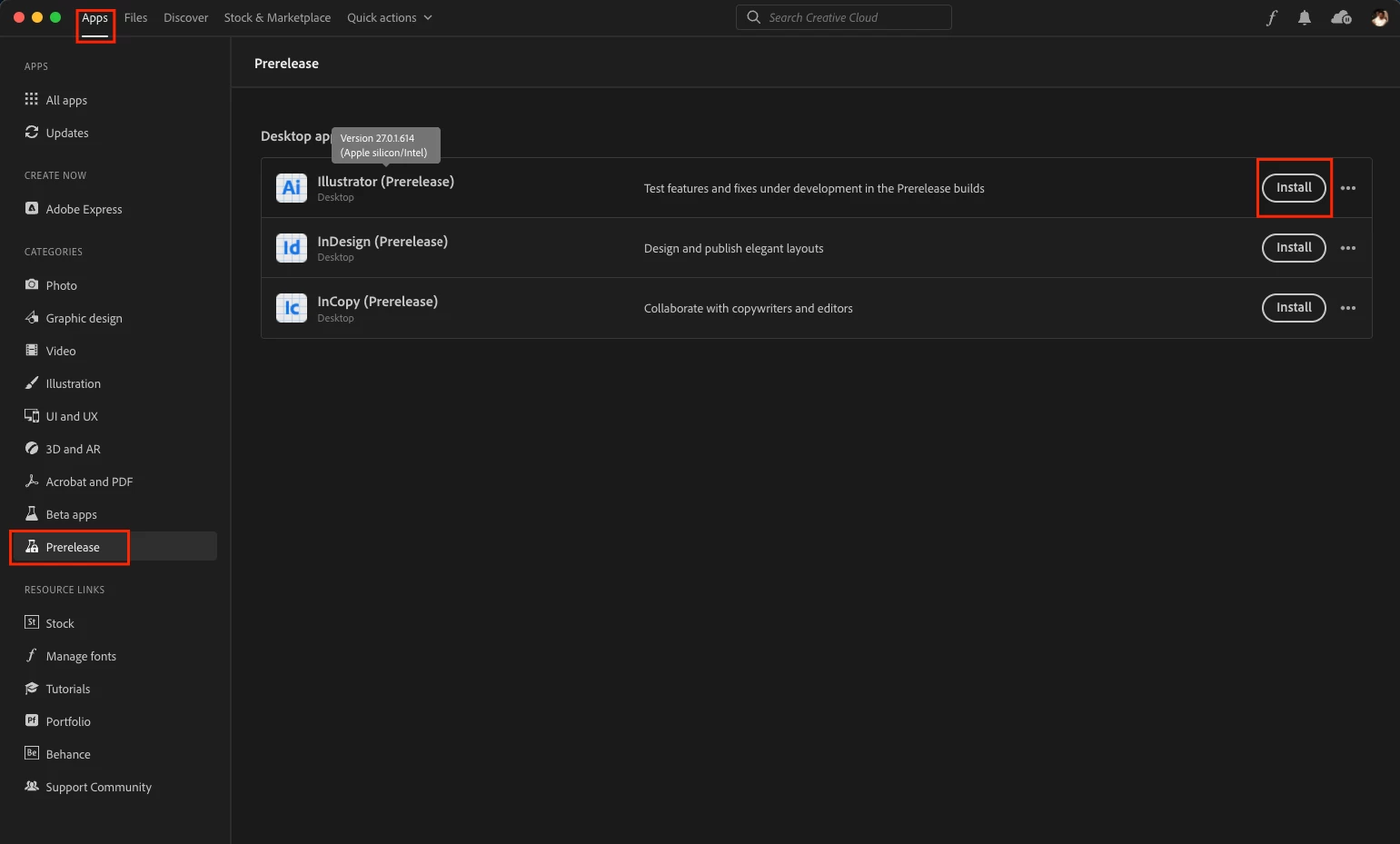The width and height of the screenshot is (1400, 844).
Task: Expand the Quick actions dropdown
Action: tap(390, 18)
